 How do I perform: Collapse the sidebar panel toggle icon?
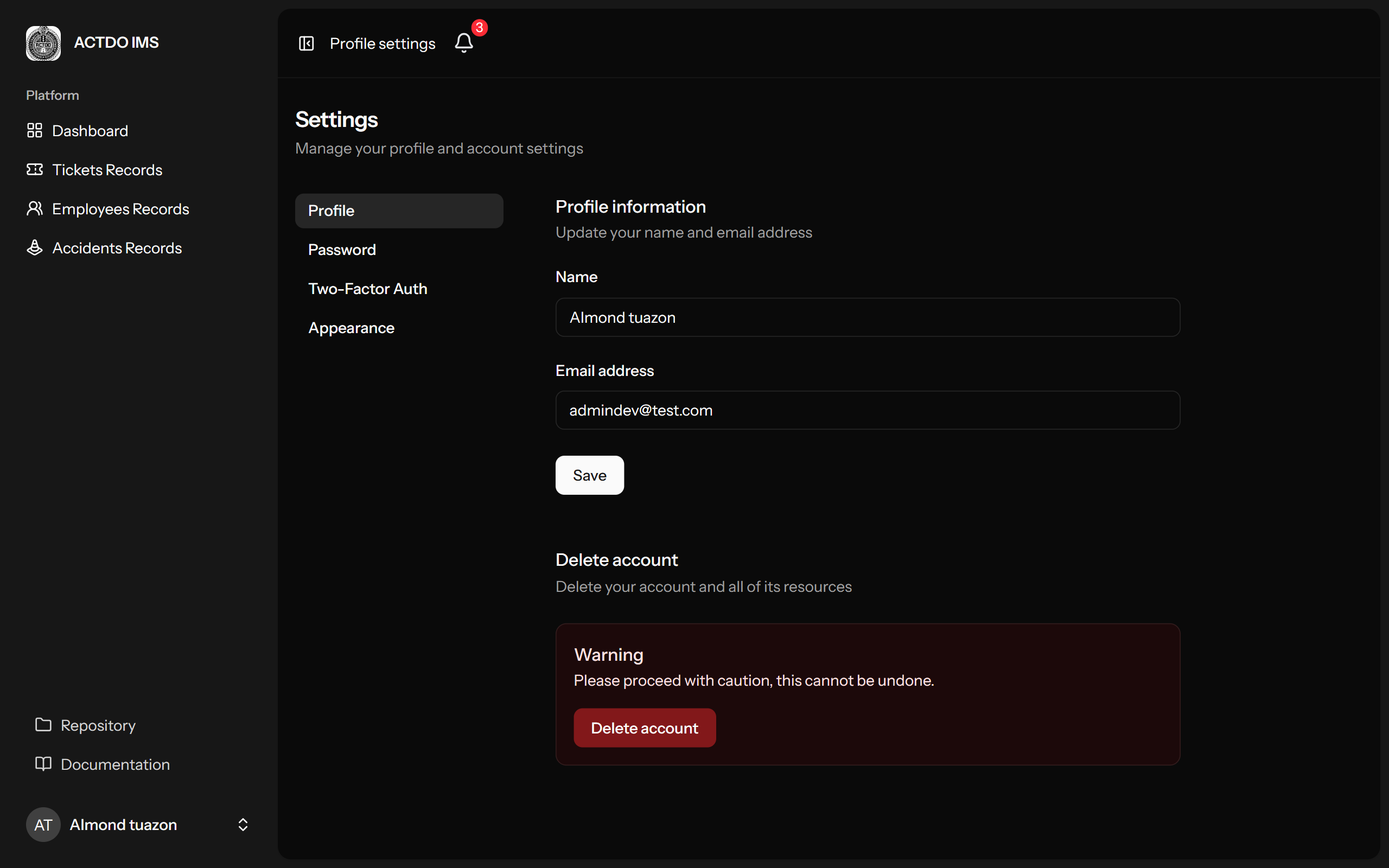pos(307,43)
